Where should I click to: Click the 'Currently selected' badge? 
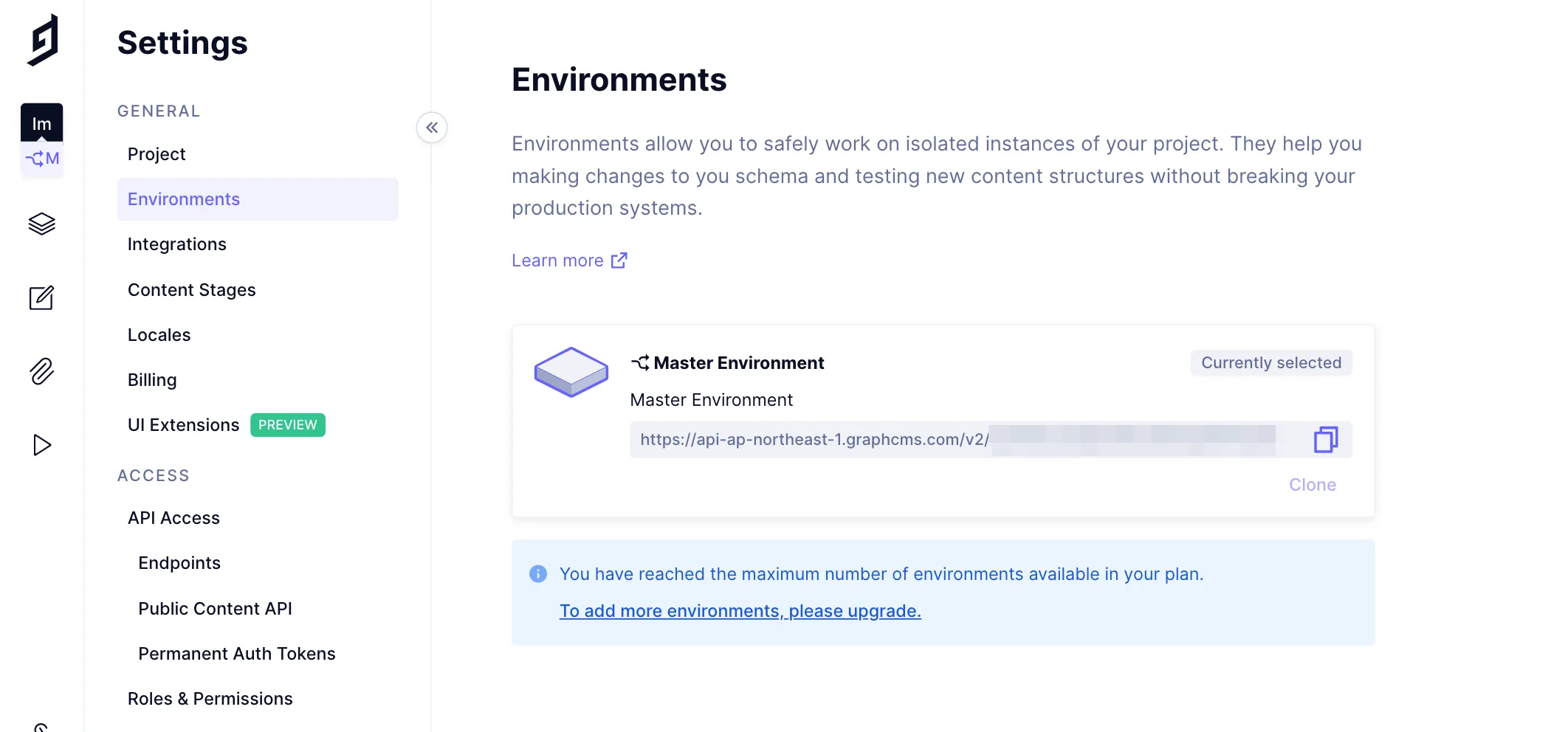[1271, 363]
